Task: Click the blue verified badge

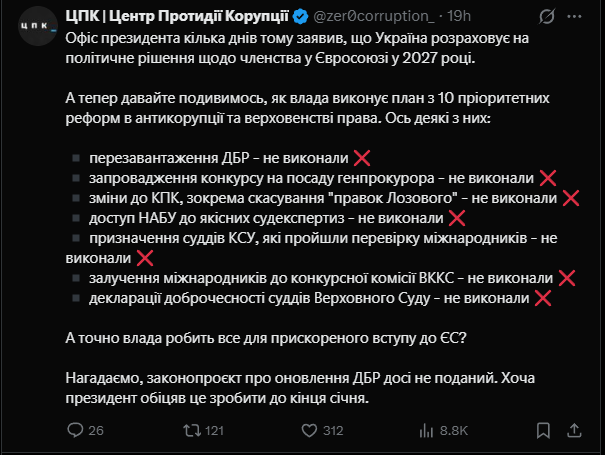Action: 299,16
